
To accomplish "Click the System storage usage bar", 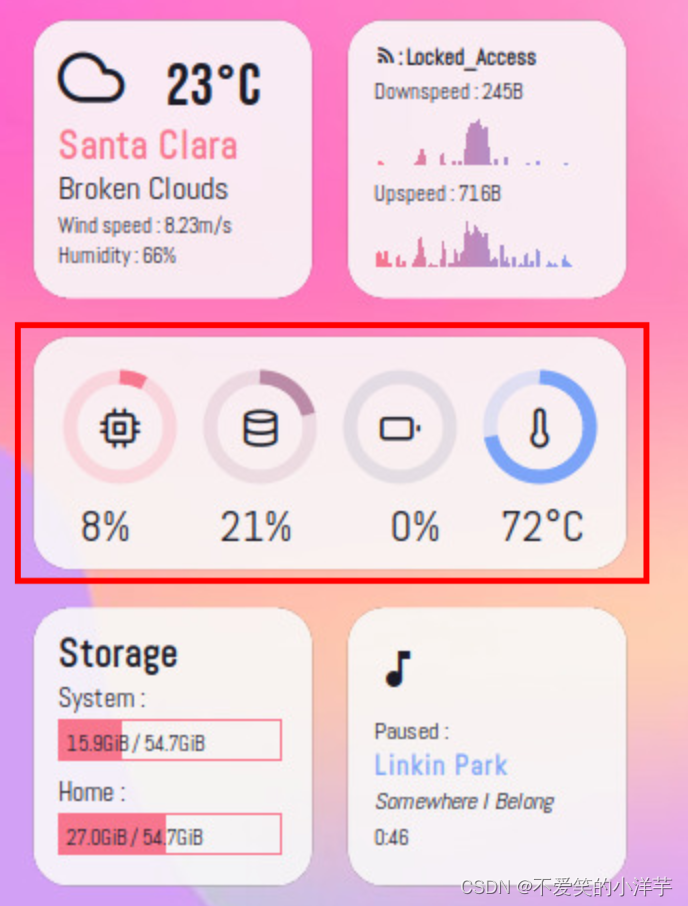I will pos(170,741).
